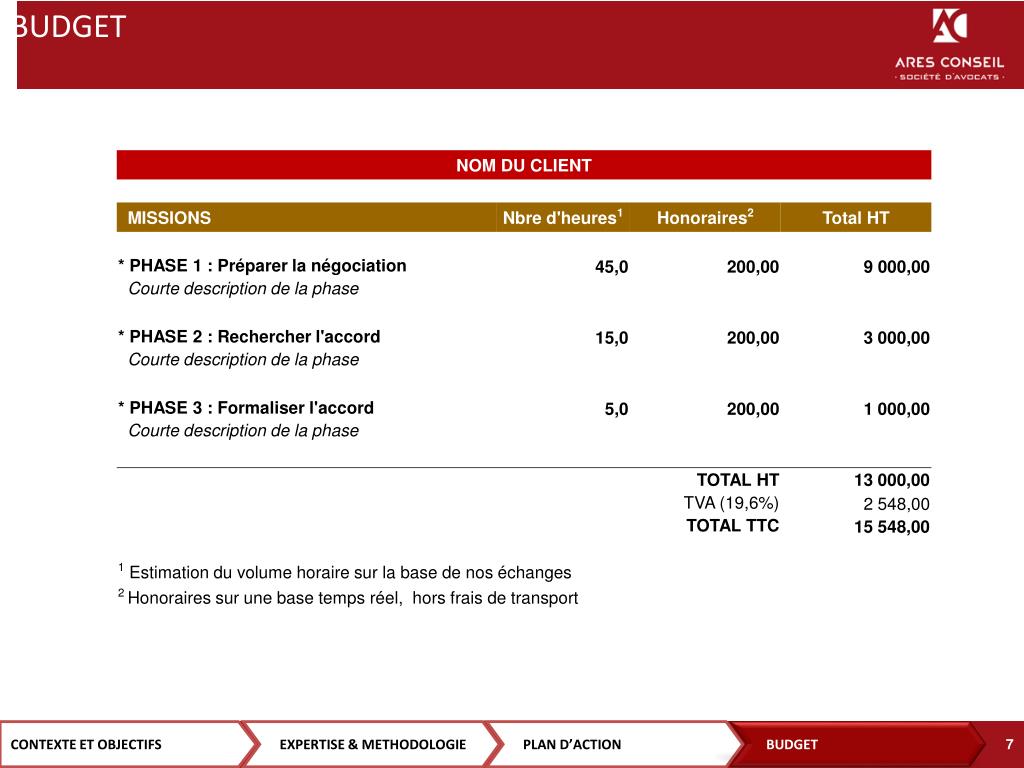Click the 15 548,00 TTC amount

pyautogui.click(x=891, y=527)
